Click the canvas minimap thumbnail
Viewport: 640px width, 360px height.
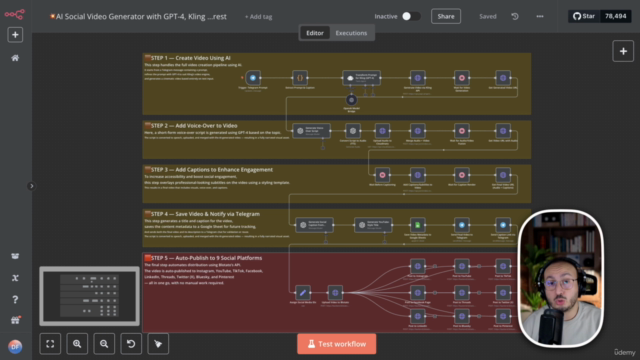pyautogui.click(x=89, y=296)
